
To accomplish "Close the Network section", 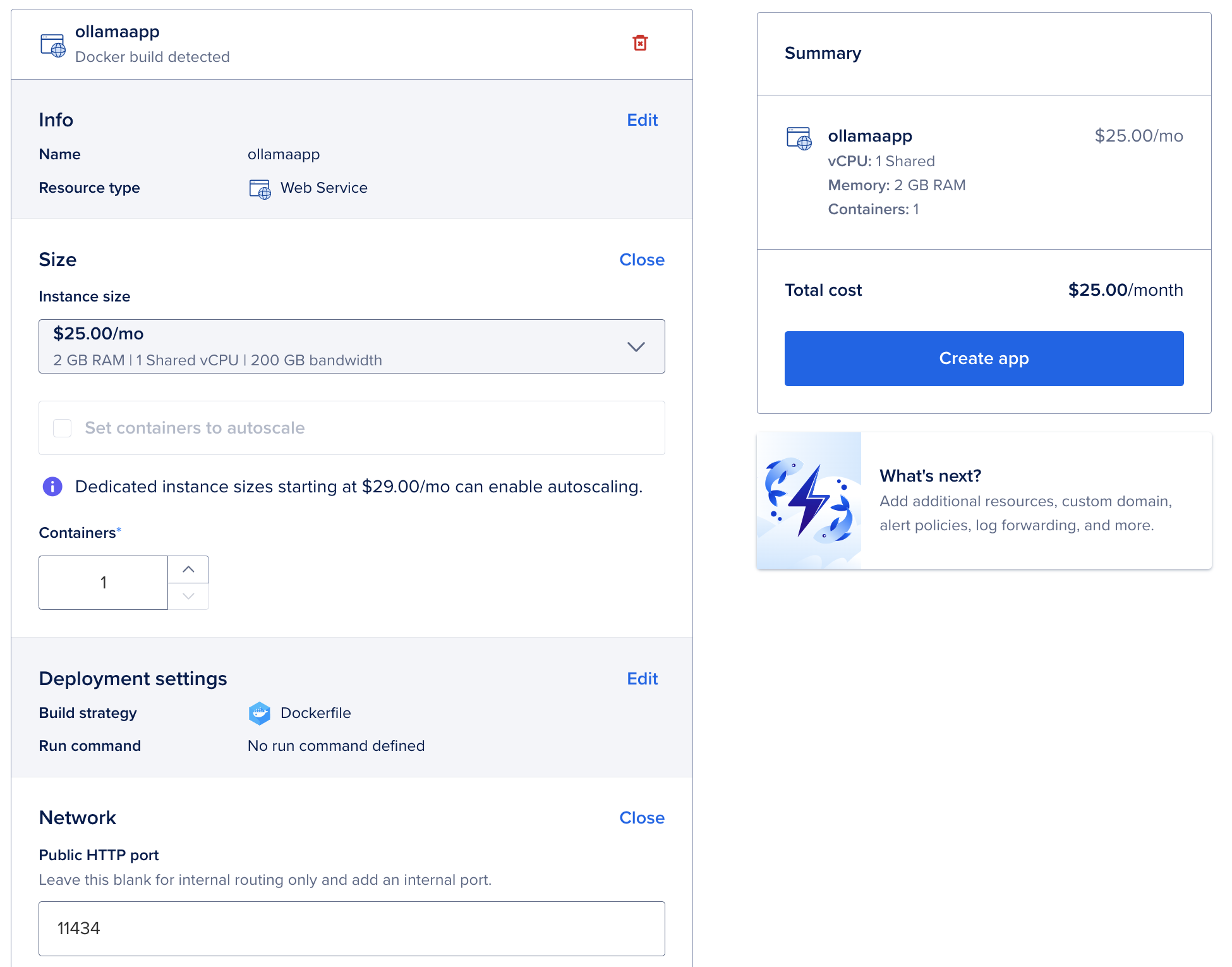I will tap(642, 818).
